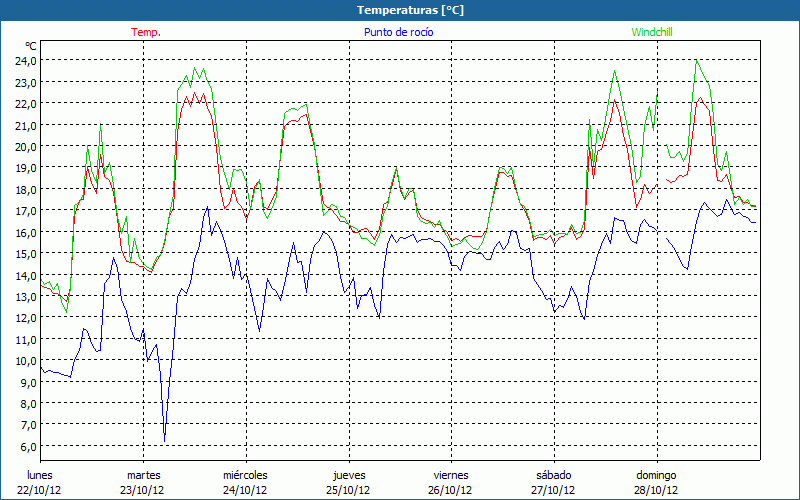Click the 6,0 value on the y-axis
The image size is (800, 500).
[x=28, y=447]
